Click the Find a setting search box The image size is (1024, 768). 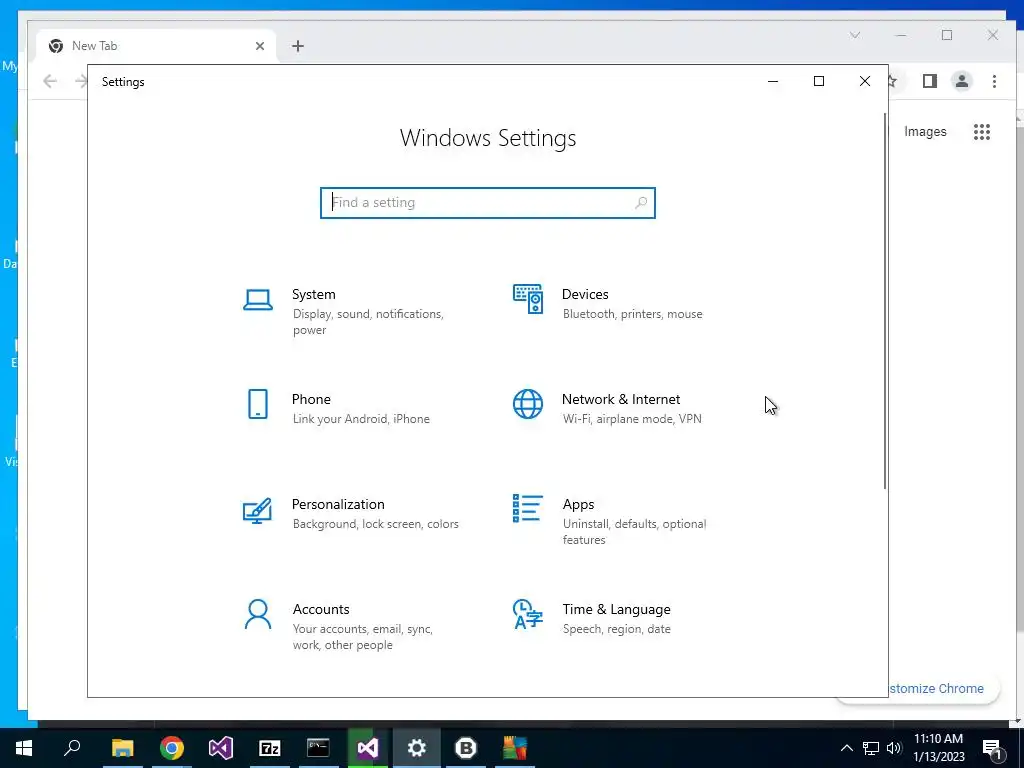click(488, 202)
